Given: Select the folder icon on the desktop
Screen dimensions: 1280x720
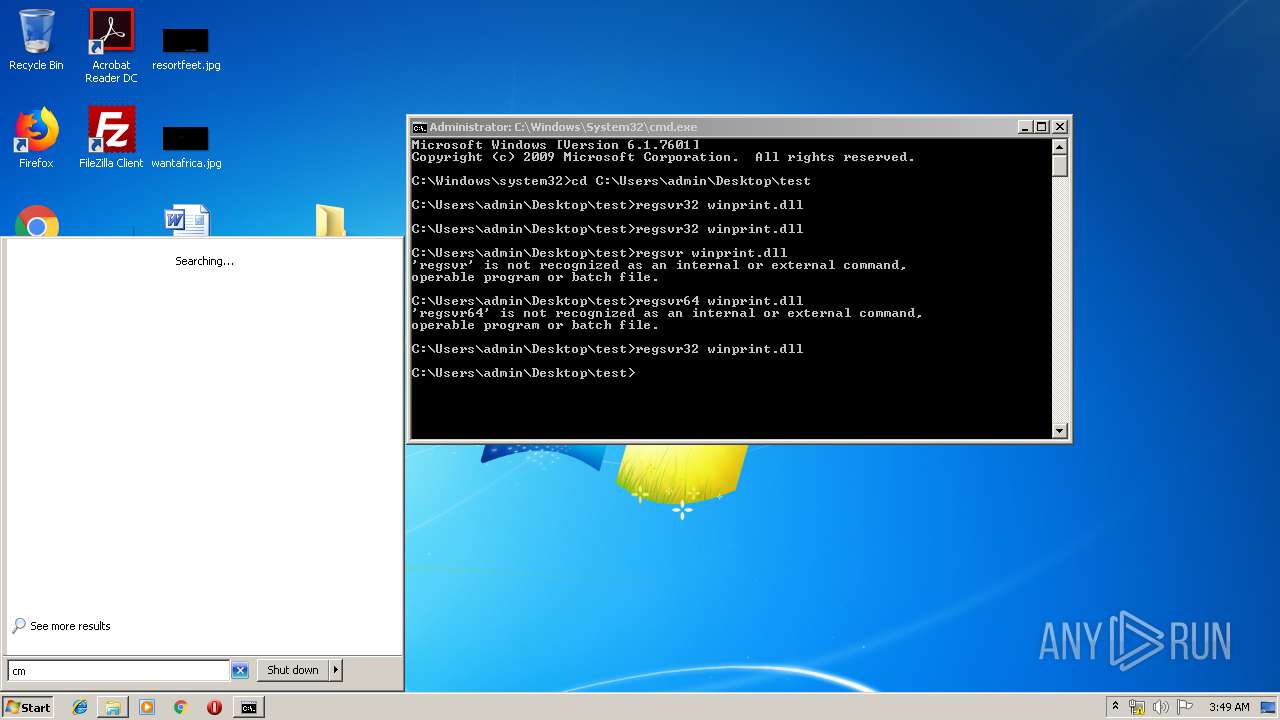Looking at the screenshot, I should 330,221.
